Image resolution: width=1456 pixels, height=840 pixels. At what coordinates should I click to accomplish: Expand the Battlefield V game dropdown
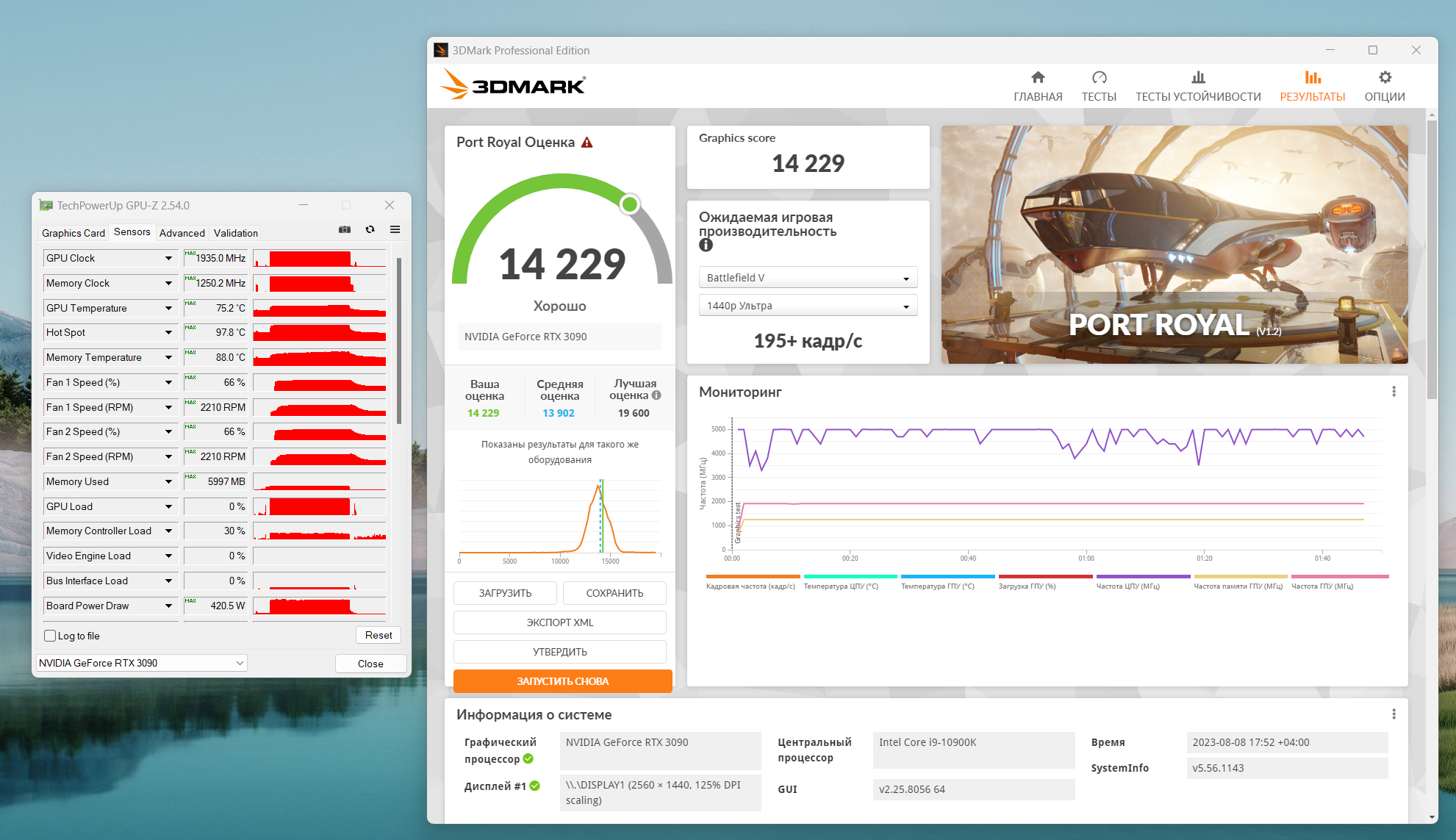(808, 278)
